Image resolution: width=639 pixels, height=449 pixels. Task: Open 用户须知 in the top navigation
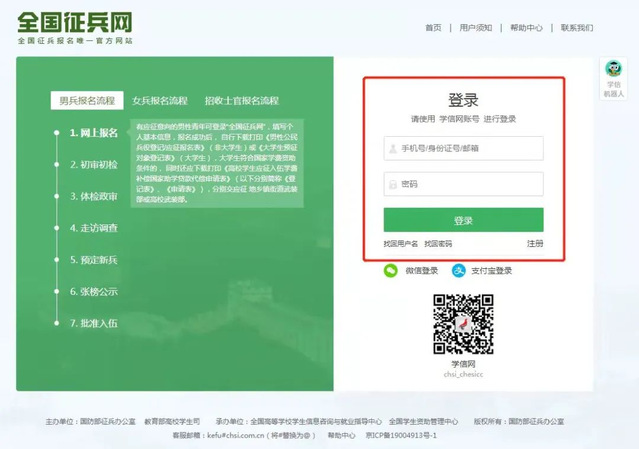pos(476,28)
